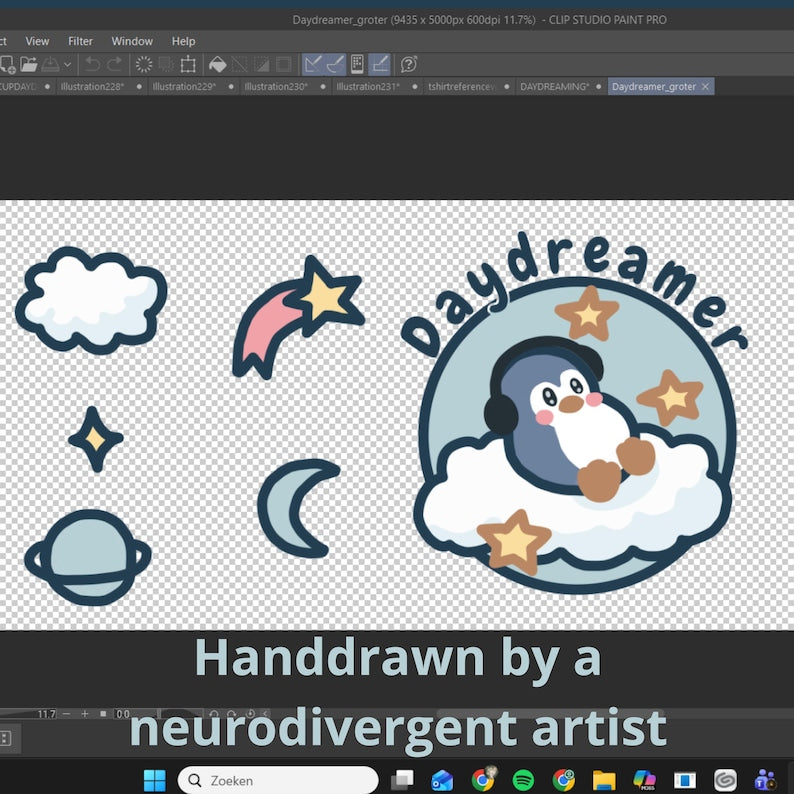The width and height of the screenshot is (794, 794).
Task: Click the rotate right icon in bottom bar
Action: coord(231,714)
